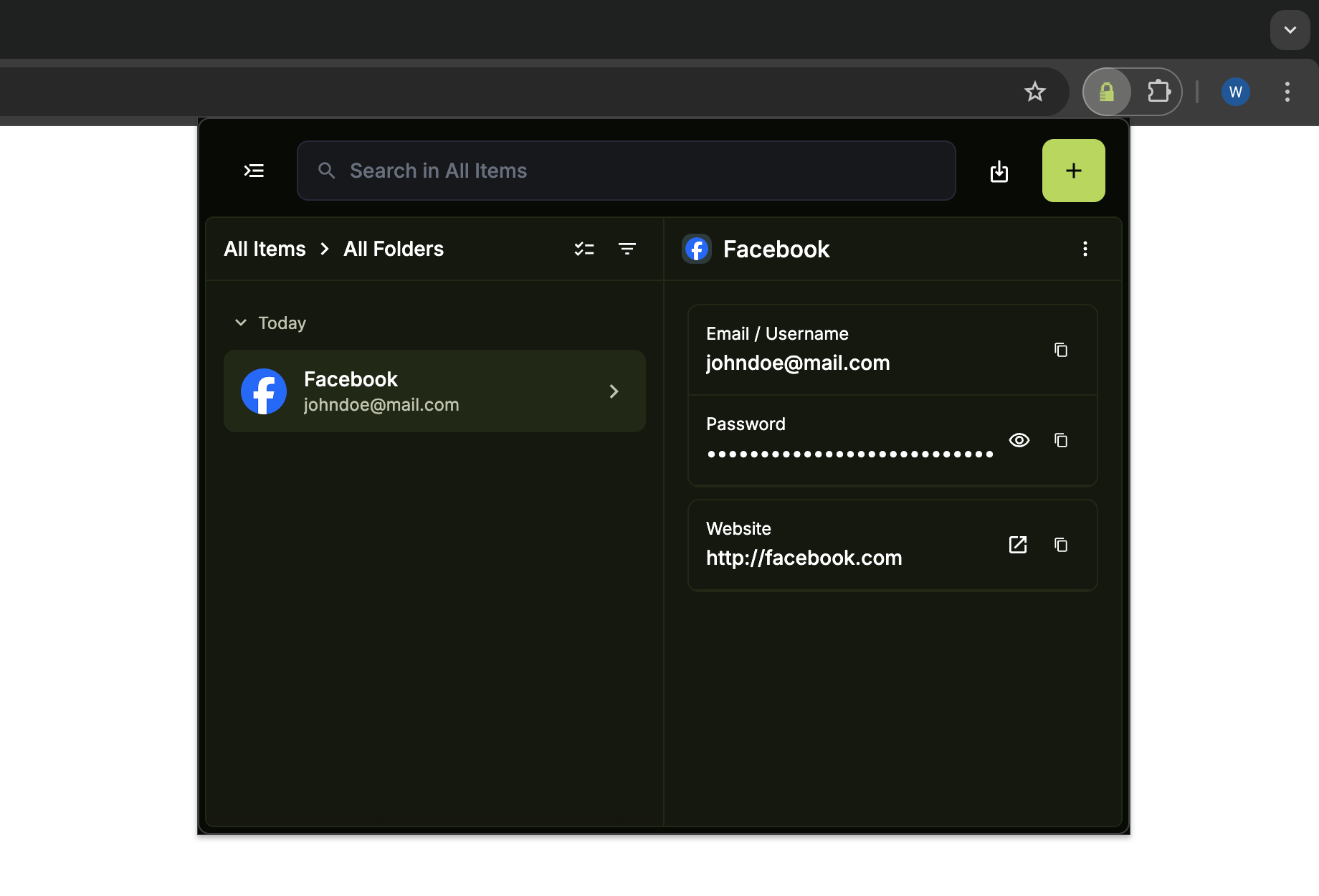The image size is (1319, 896).
Task: Click the Facebook title in the detail header
Action: coord(776,249)
